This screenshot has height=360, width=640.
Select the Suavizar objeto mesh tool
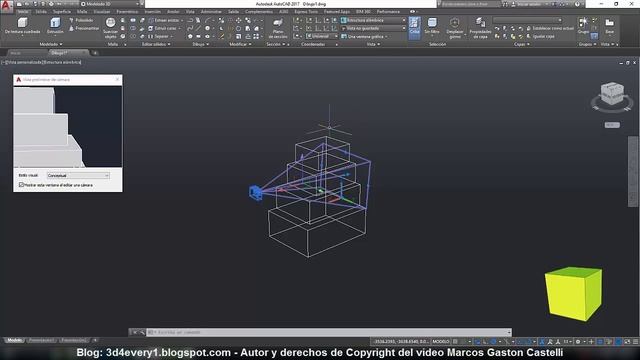(x=110, y=28)
